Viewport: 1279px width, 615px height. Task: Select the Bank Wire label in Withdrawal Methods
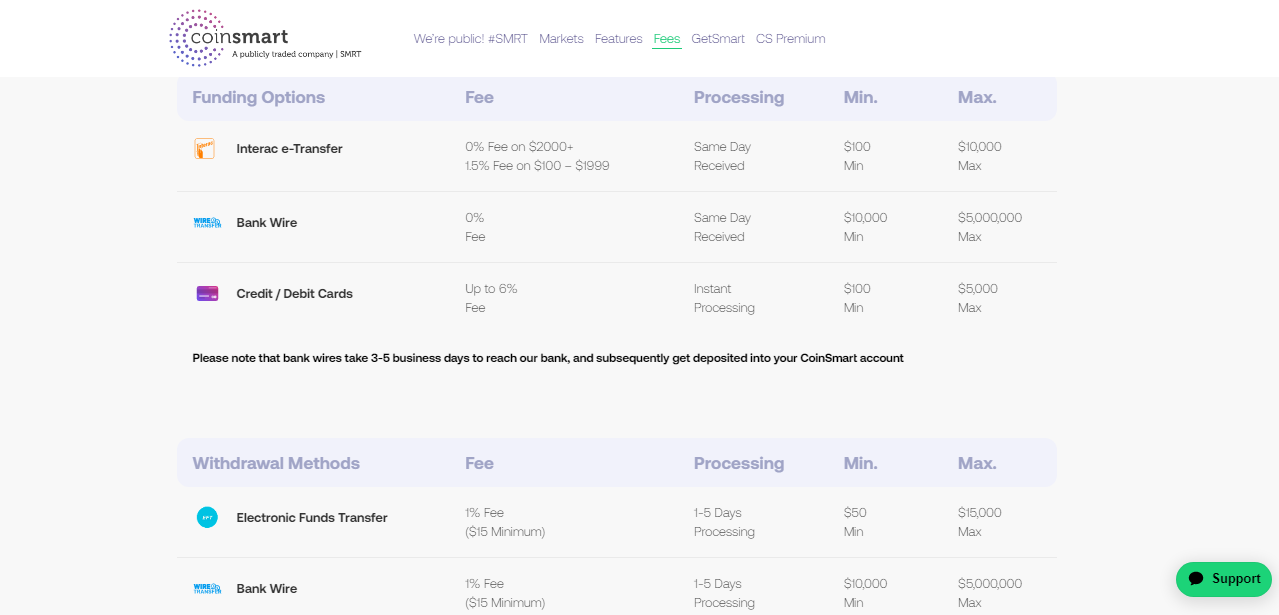(x=267, y=589)
